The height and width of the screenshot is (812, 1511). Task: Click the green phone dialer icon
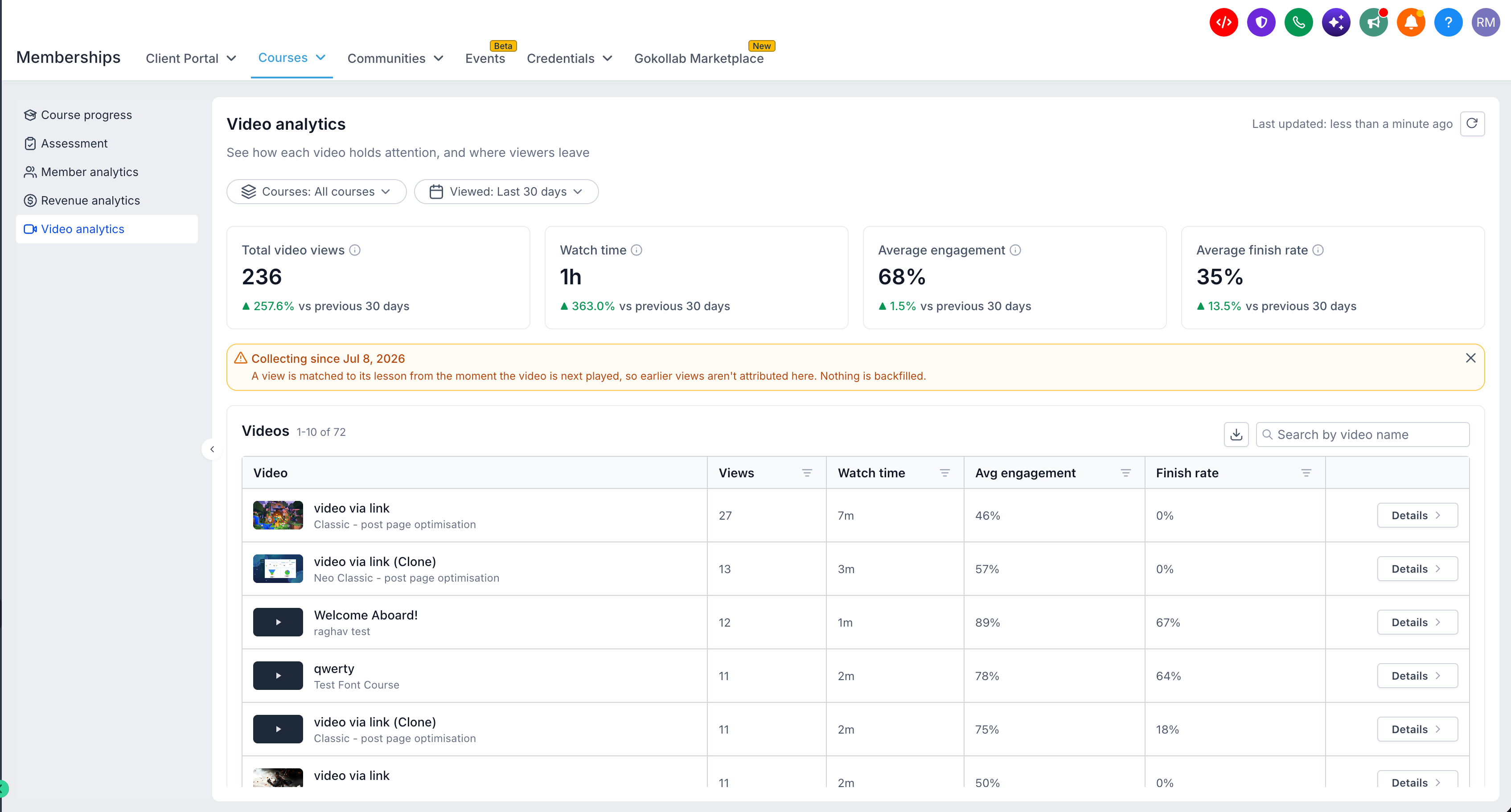pos(1299,22)
